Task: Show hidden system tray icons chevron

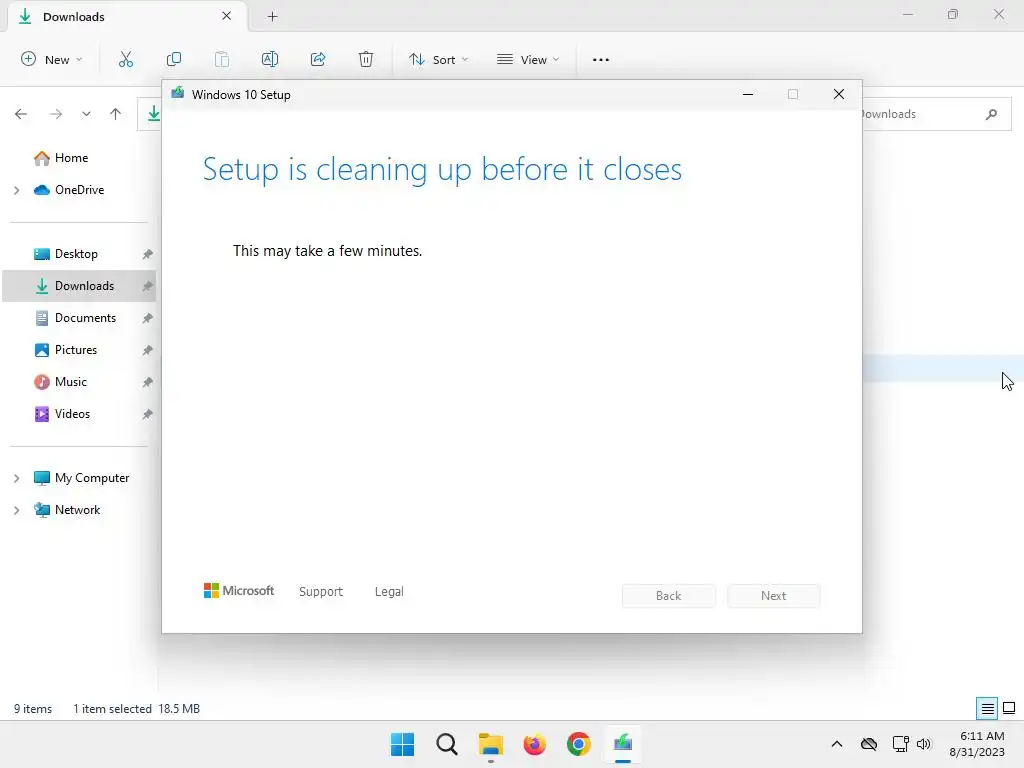Action: [x=837, y=744]
